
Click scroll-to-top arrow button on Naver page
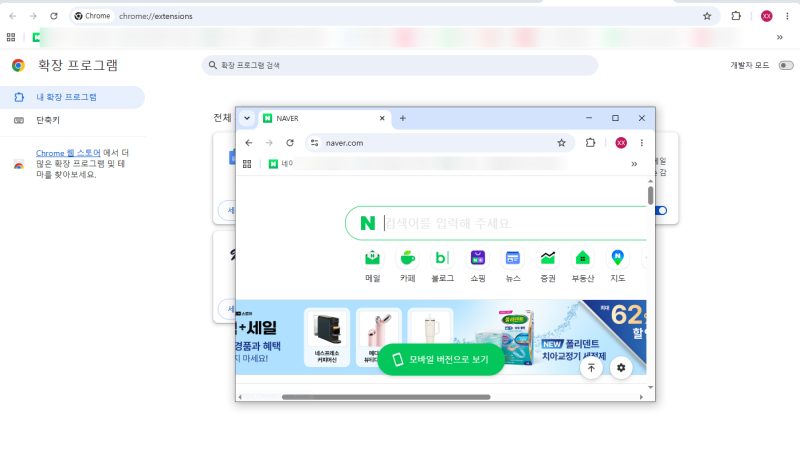591,368
